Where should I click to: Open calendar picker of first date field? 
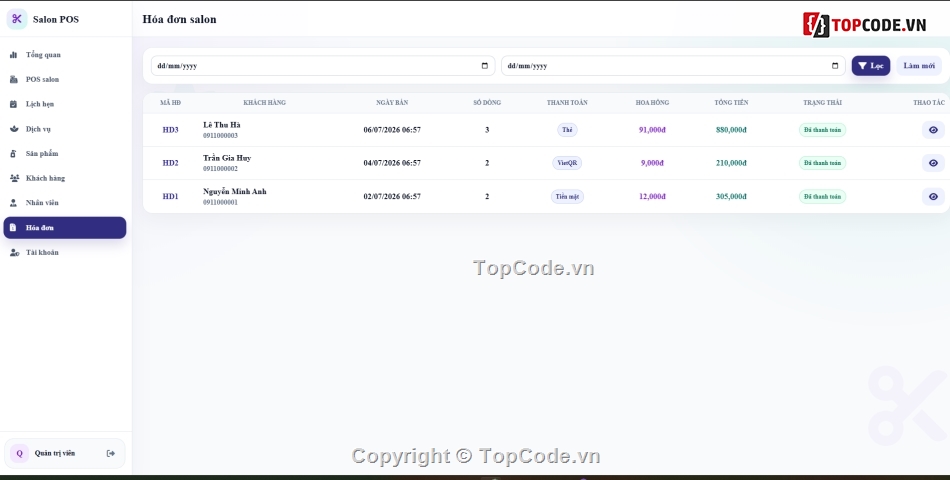(485, 65)
